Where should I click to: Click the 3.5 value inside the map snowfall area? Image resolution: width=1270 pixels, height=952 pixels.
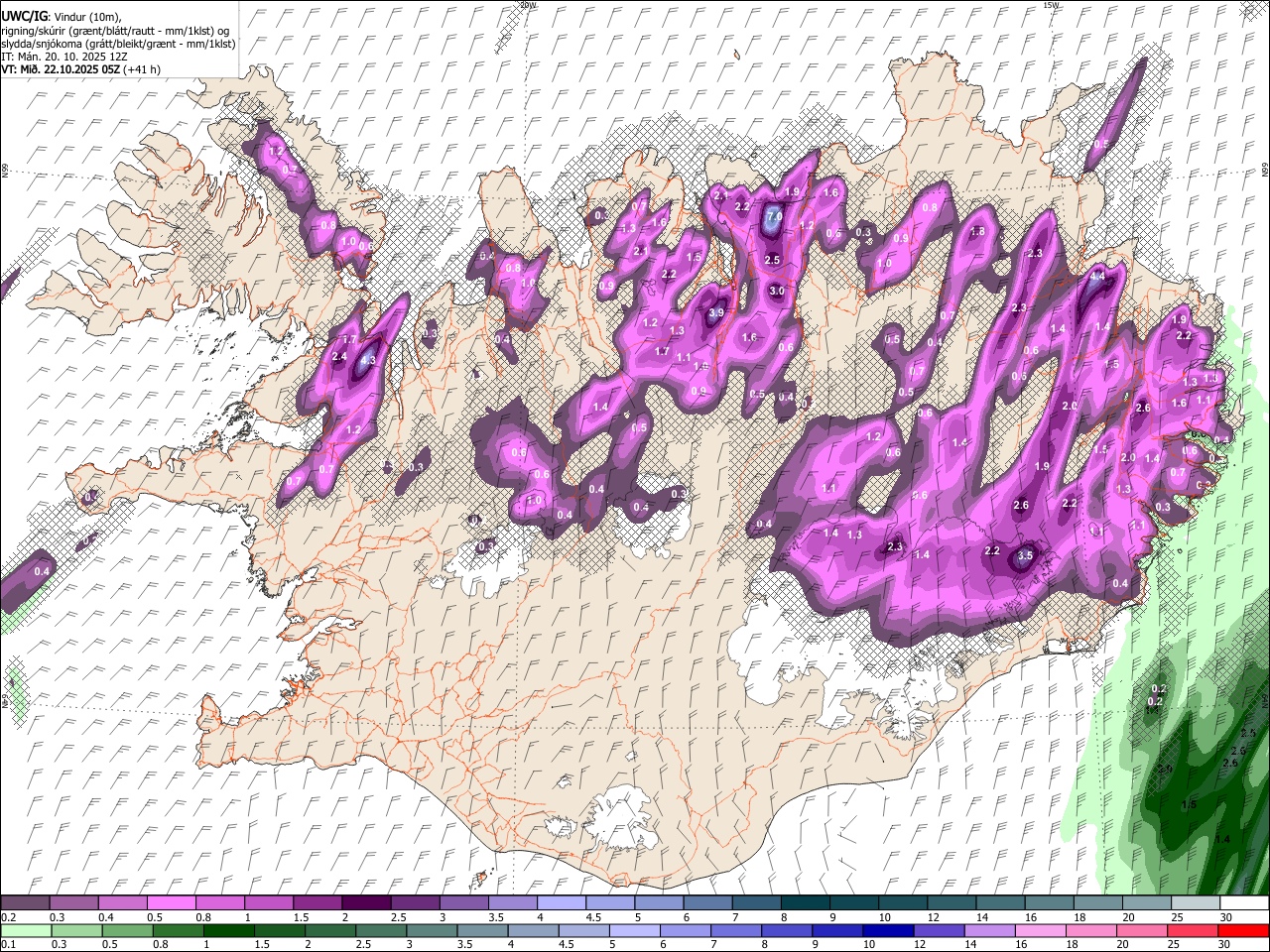(1026, 556)
